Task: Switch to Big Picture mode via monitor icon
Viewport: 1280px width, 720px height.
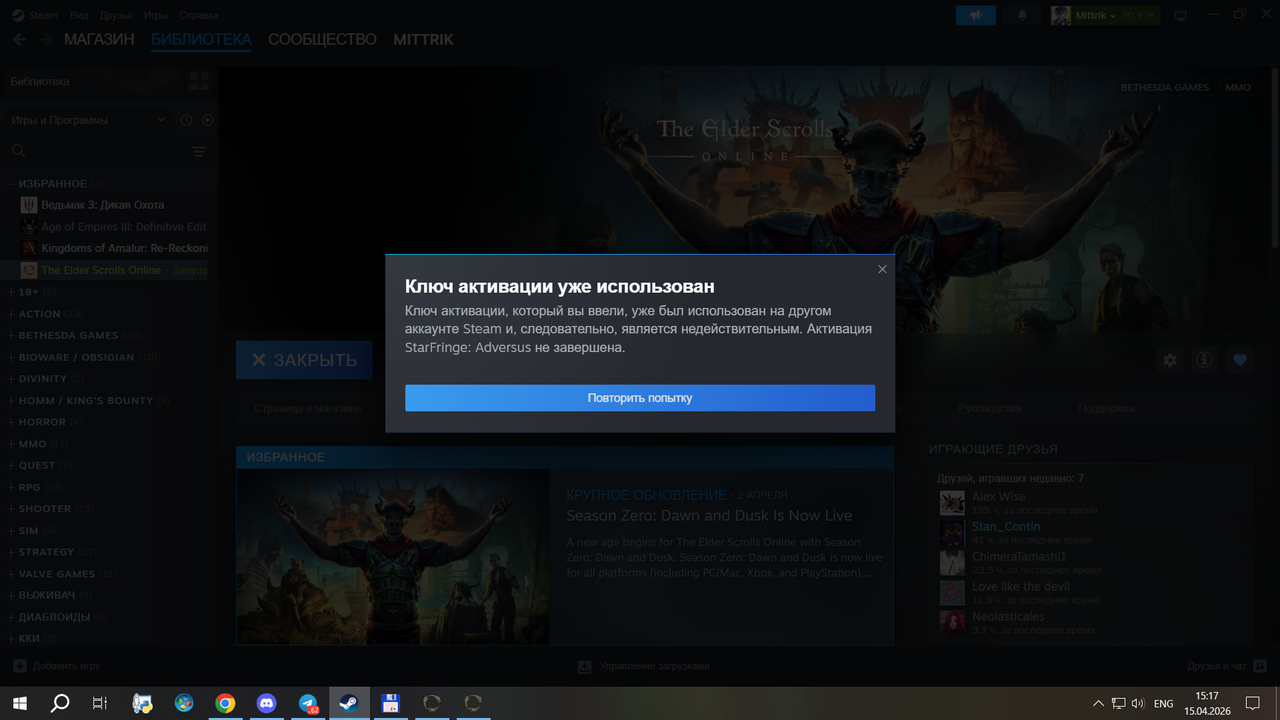Action: 1180,15
